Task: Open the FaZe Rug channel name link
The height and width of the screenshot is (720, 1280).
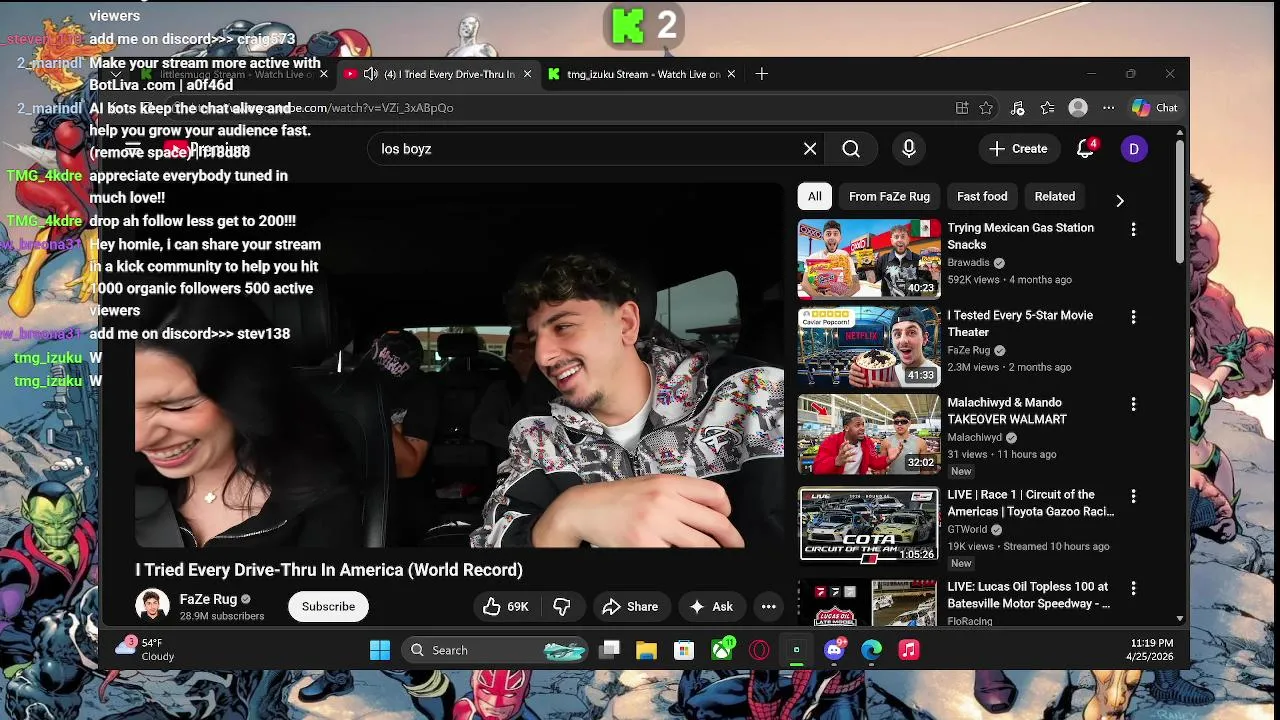Action: (x=208, y=599)
